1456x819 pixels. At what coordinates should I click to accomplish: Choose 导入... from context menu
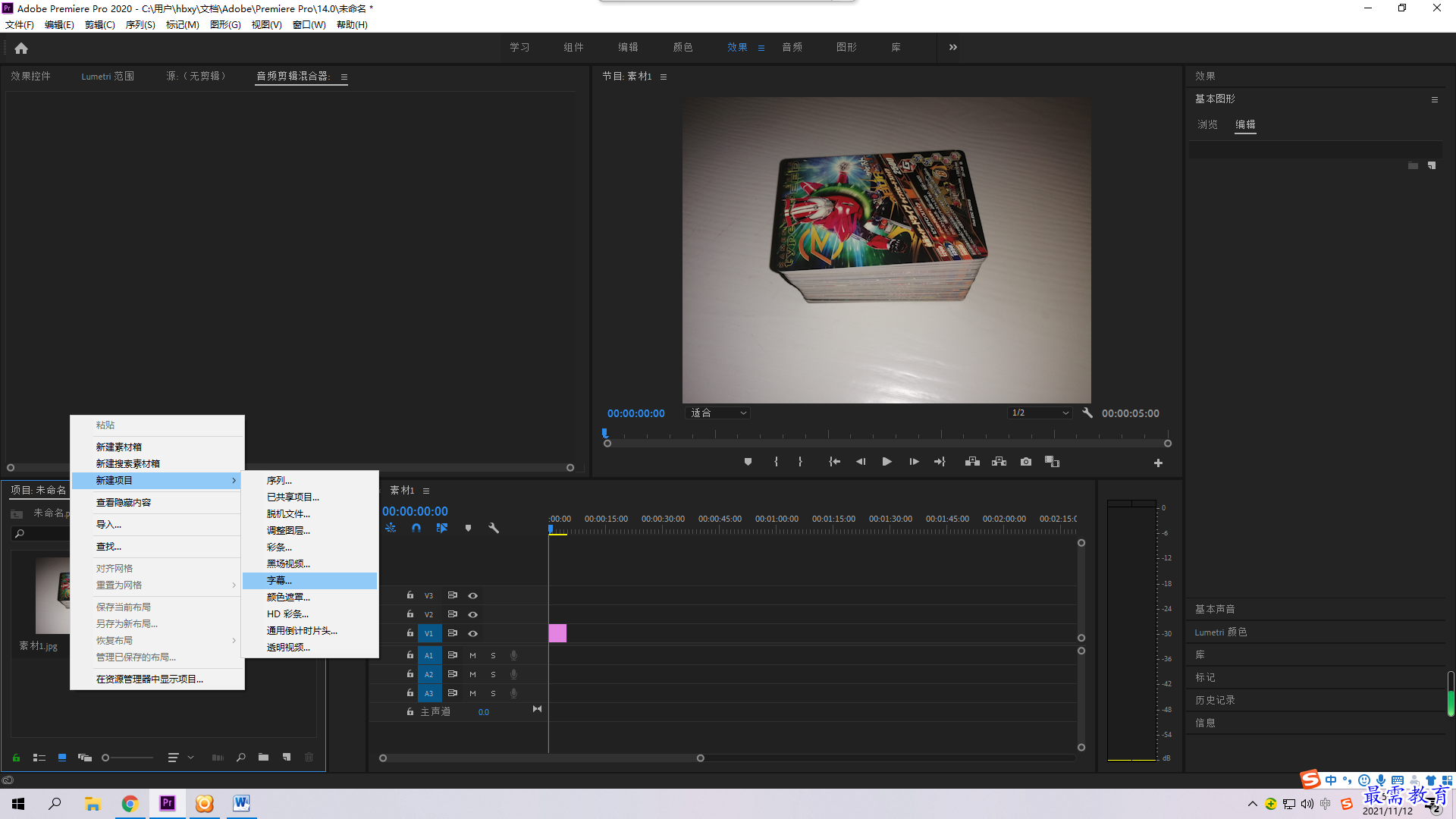point(157,525)
